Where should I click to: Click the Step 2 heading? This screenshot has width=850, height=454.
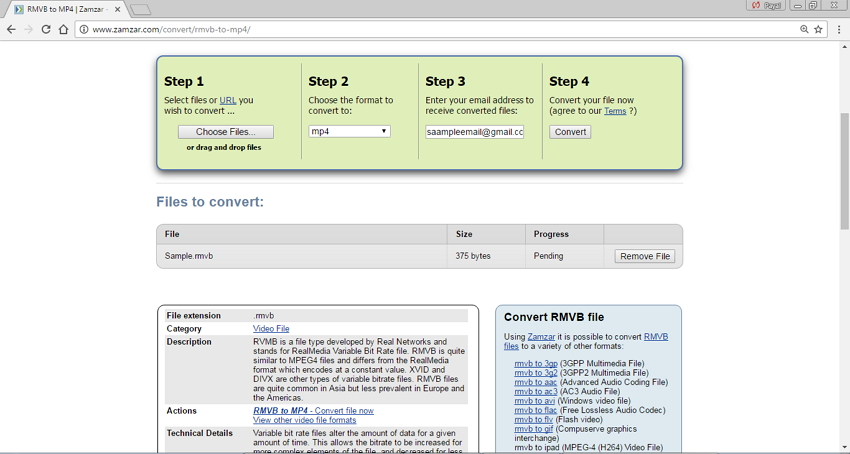coord(329,81)
